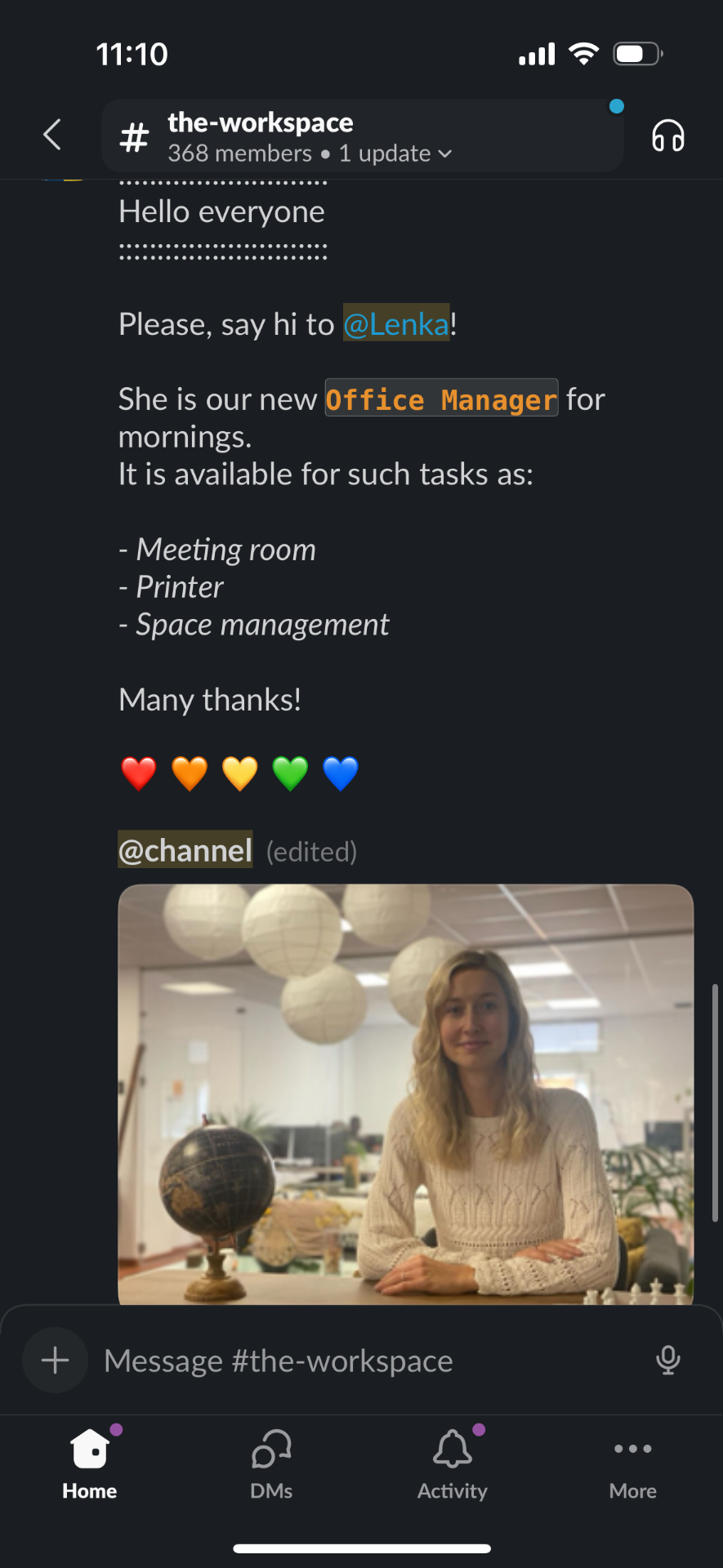Viewport: 723px width, 1568px height.
Task: Switch to the Home tab
Action: tap(90, 1465)
